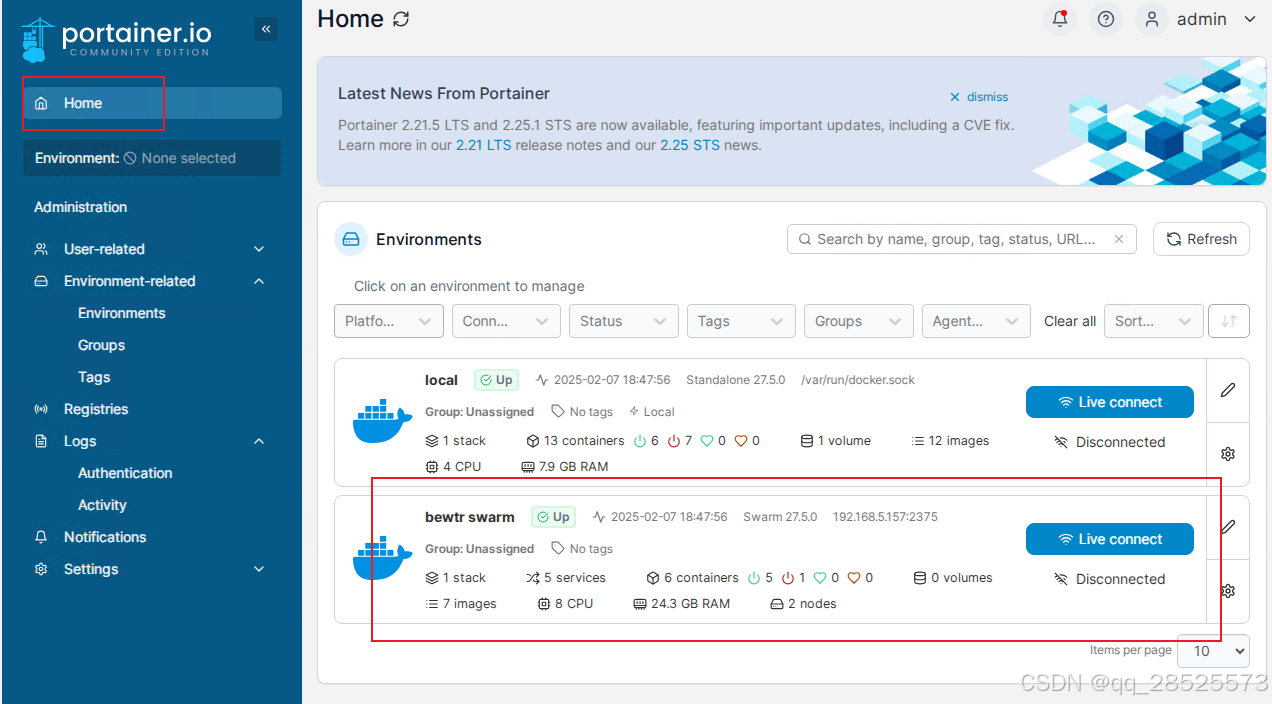Open the help question-mark icon

[1105, 19]
